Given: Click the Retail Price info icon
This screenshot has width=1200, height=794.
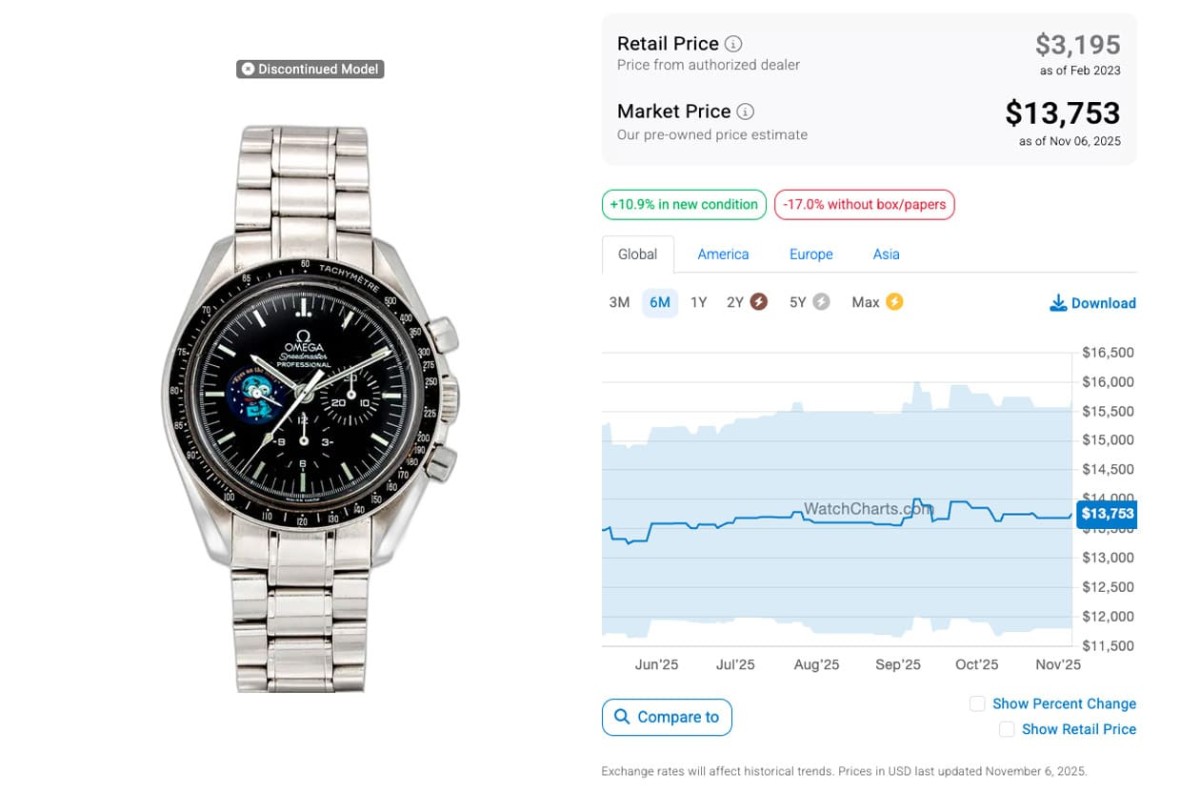Looking at the screenshot, I should [733, 44].
